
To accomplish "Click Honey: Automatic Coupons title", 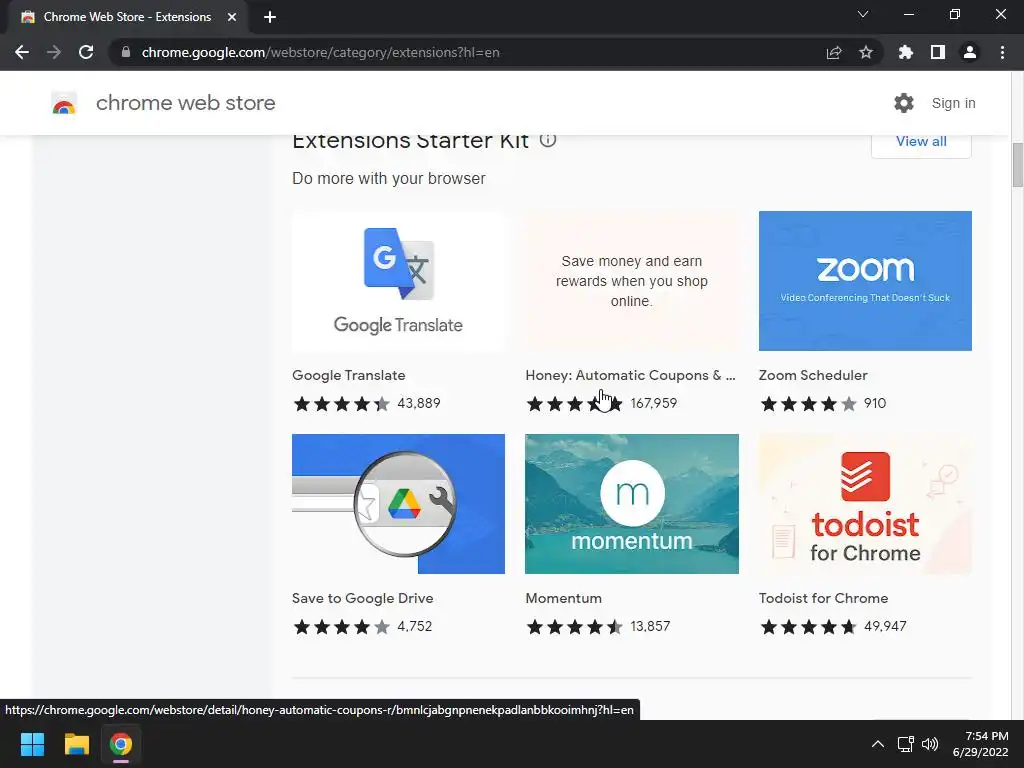I will (x=630, y=376).
